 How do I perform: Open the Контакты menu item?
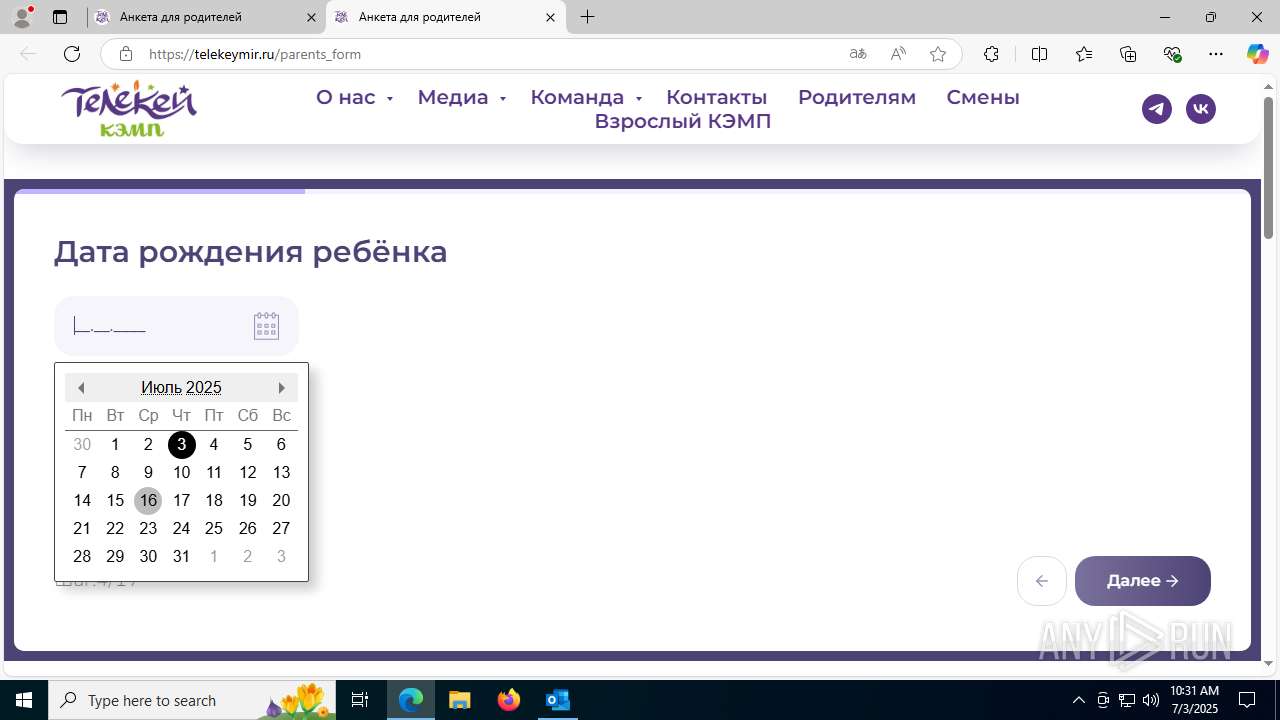[x=716, y=97]
